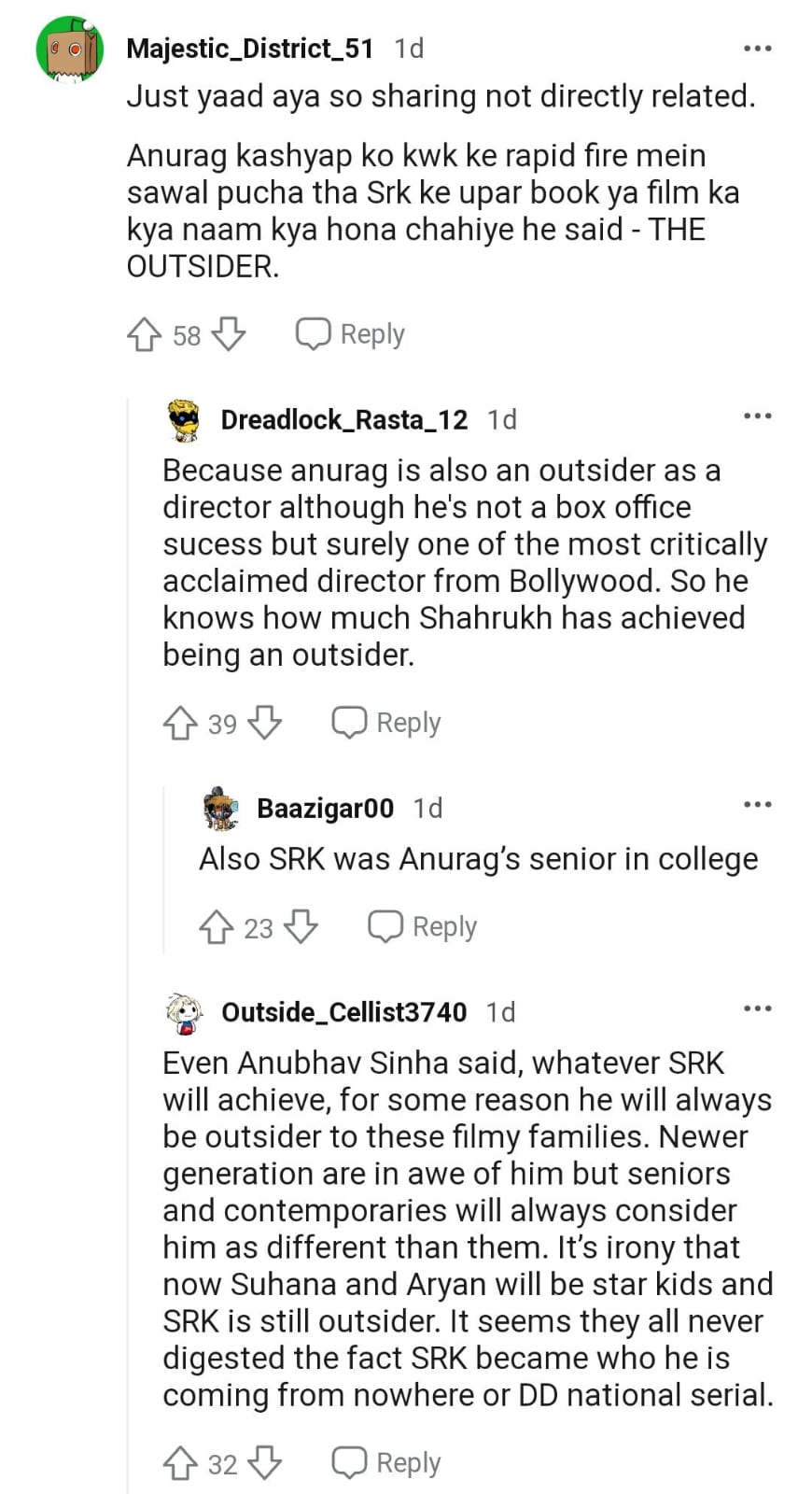Screen dimensions: 812x1494
Task: Reply to Baazigar00's comment
Action: pos(423,927)
